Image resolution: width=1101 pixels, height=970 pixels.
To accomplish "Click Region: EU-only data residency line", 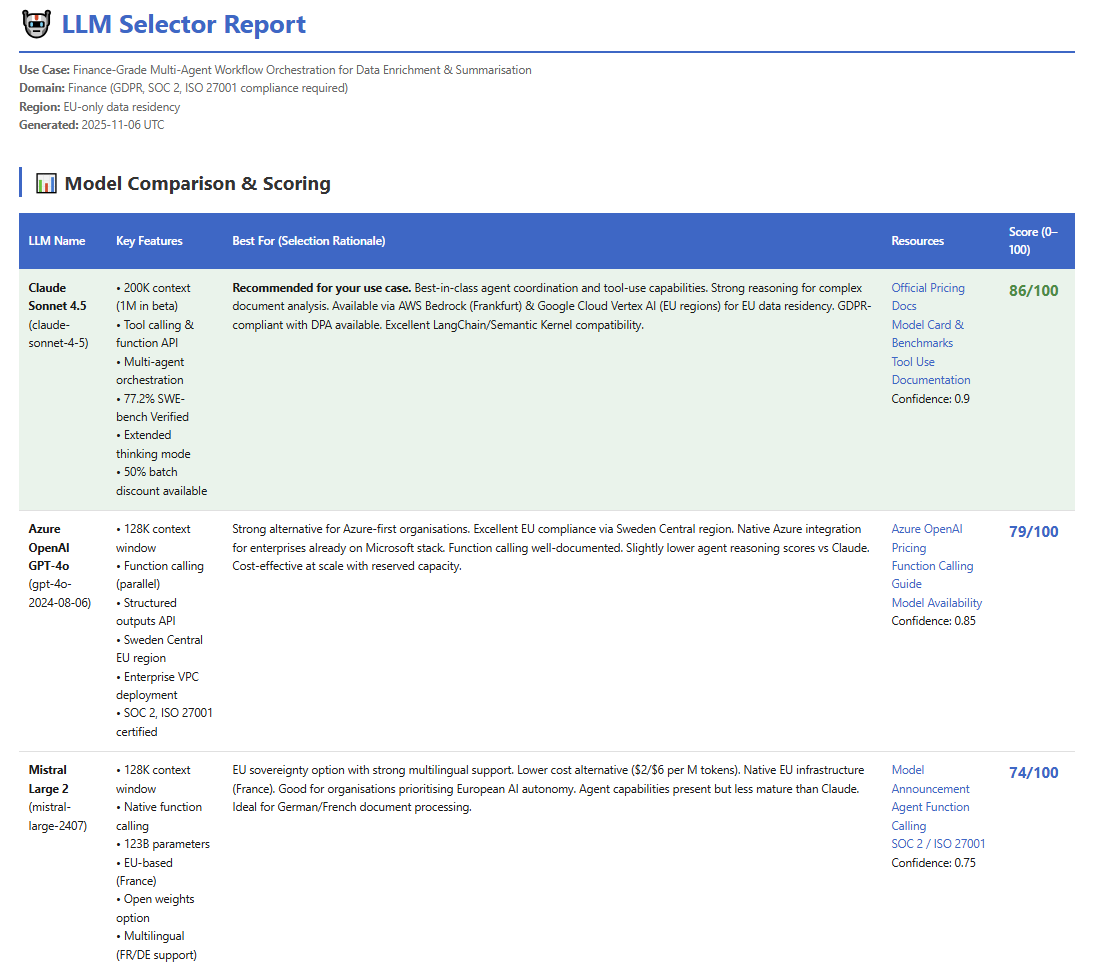I will (100, 107).
